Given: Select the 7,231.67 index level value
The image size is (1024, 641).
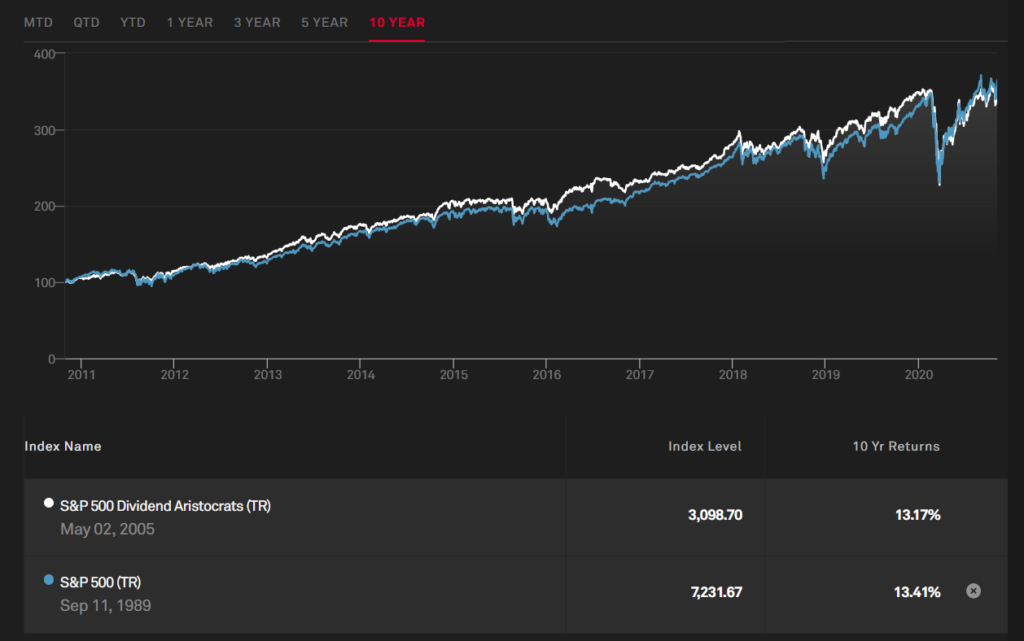Looking at the screenshot, I should point(716,592).
